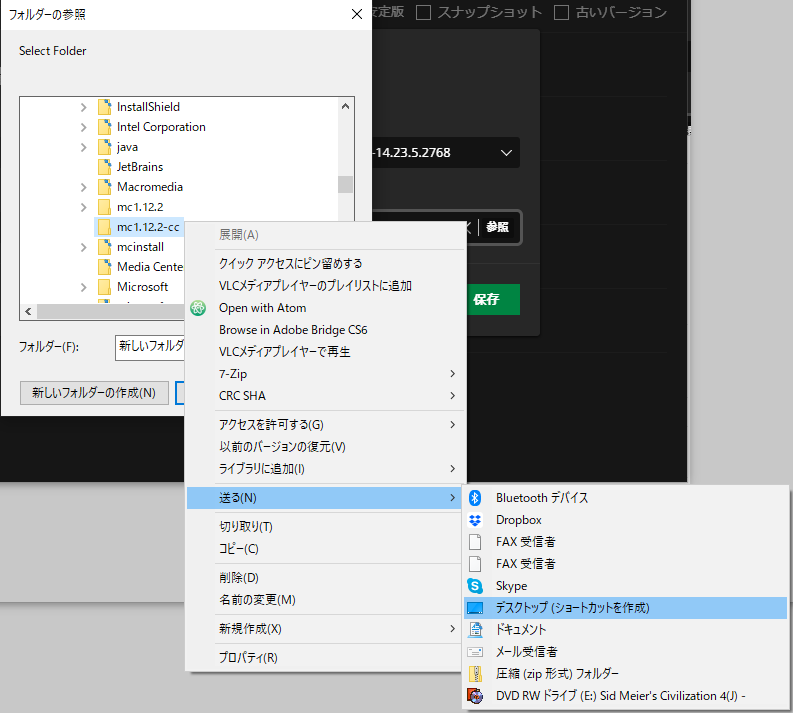Click the folder tree scroll-up arrow

tap(345, 106)
